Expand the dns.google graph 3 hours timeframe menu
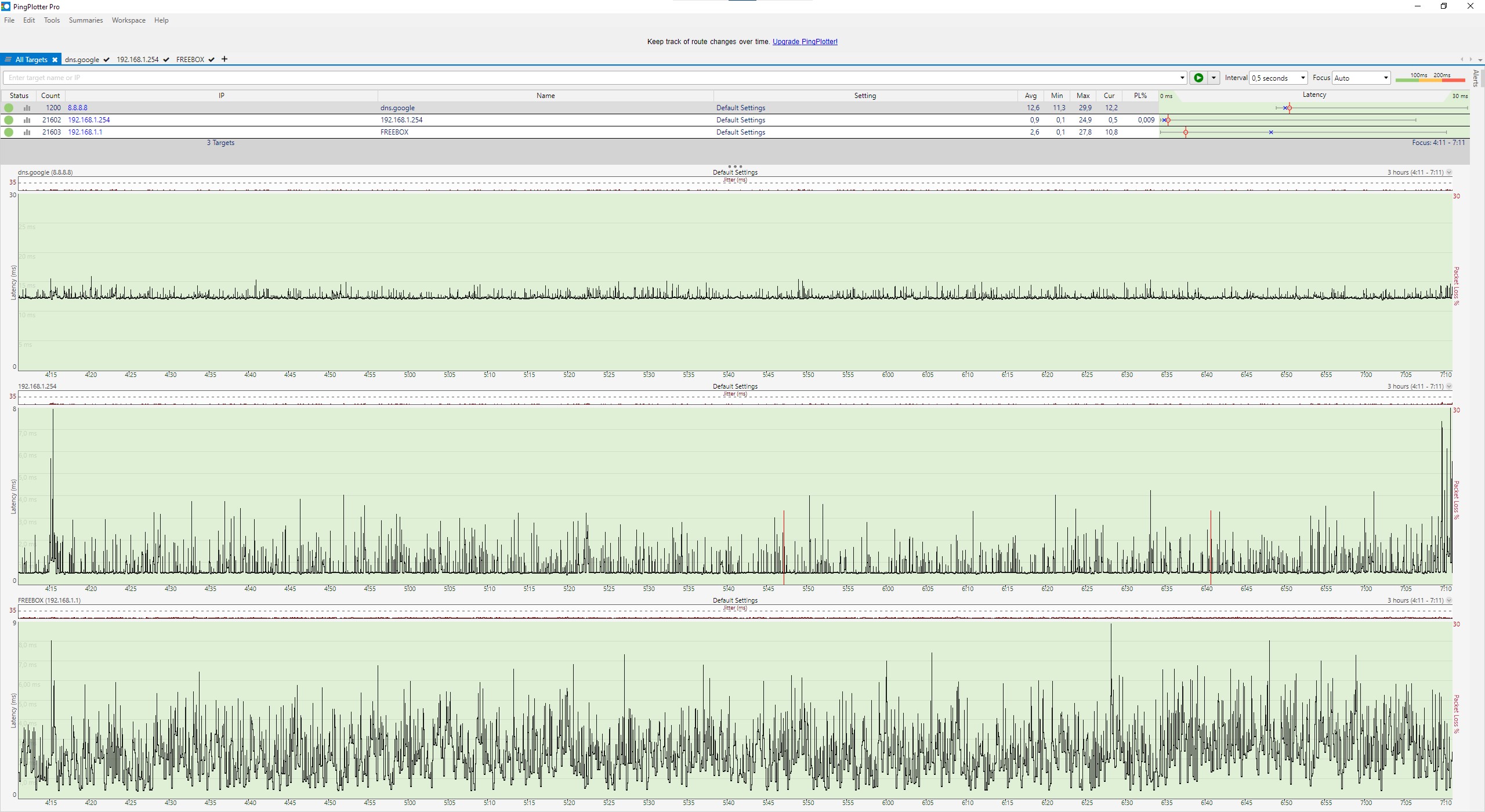The image size is (1485, 812). [x=1449, y=172]
